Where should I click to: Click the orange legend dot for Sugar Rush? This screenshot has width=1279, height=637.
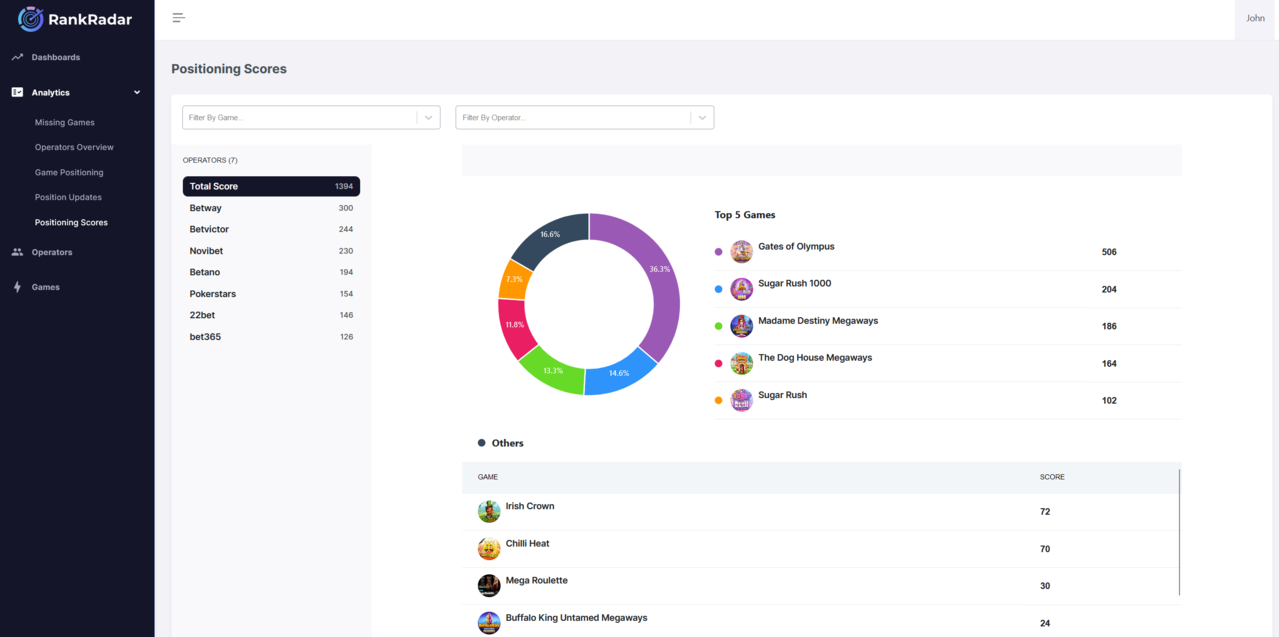pos(718,400)
